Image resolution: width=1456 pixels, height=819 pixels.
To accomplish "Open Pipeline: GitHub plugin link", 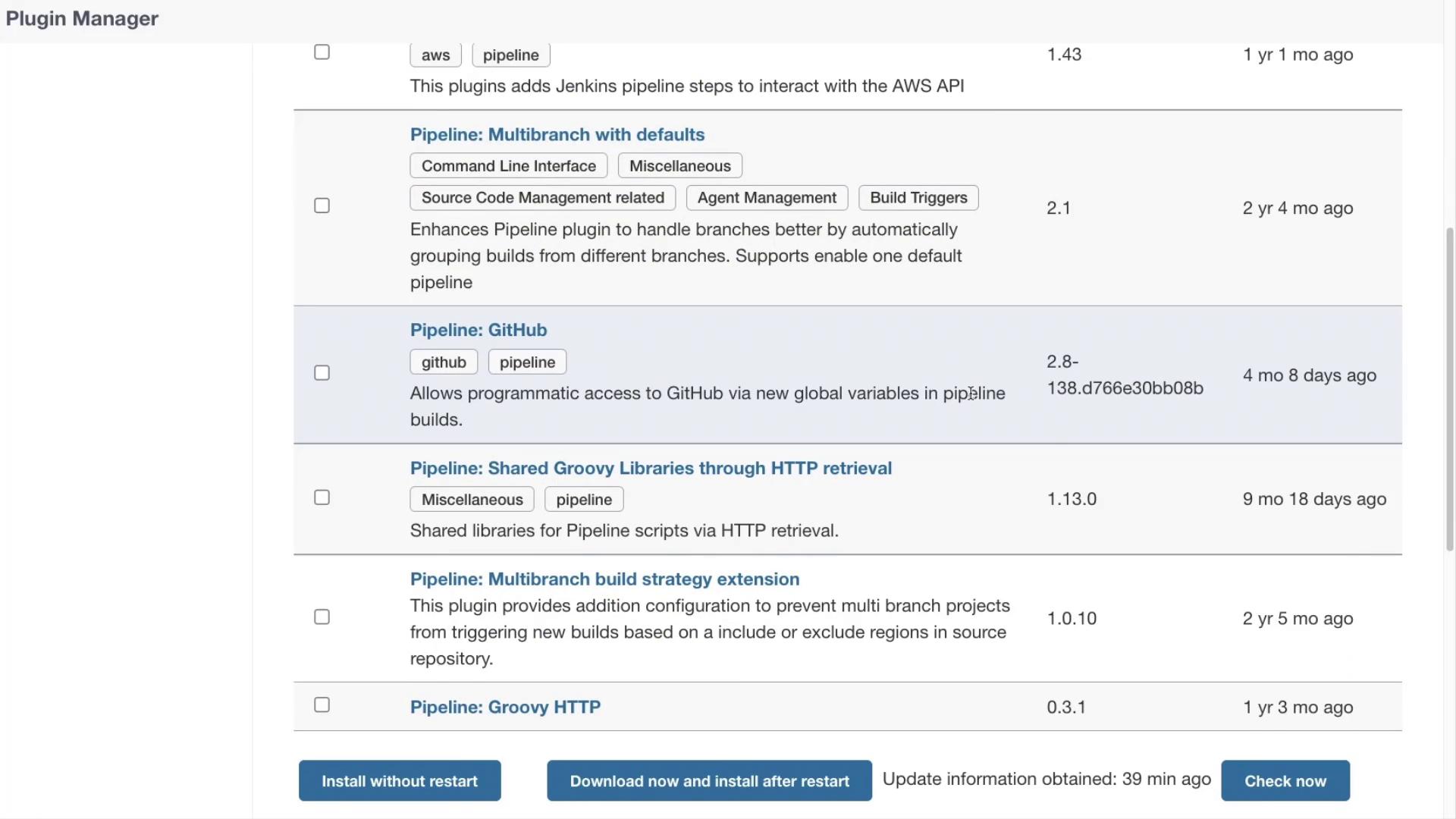I will [479, 330].
